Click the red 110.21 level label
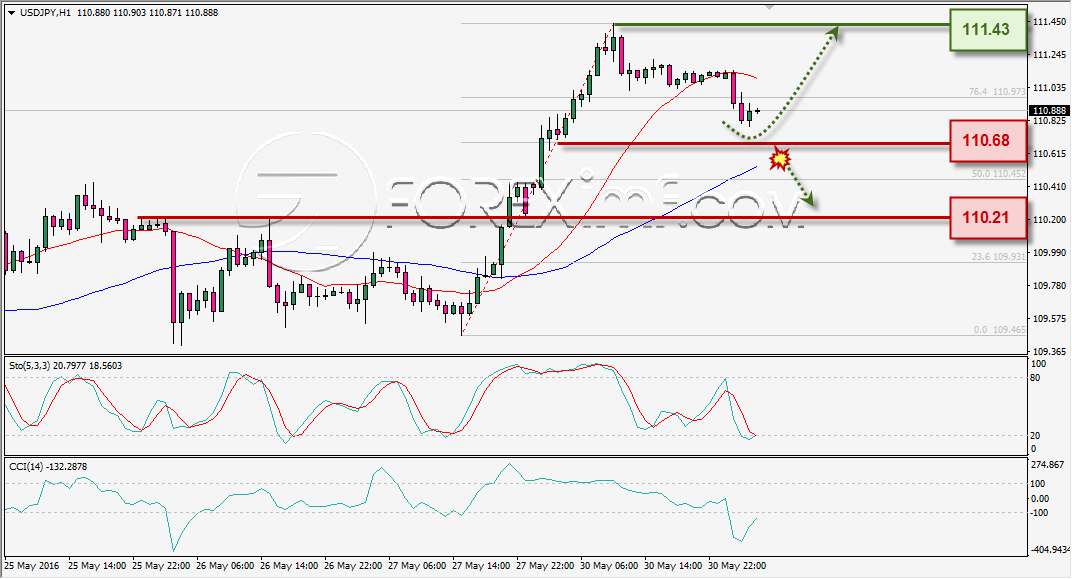The height and width of the screenshot is (579, 1072). click(988, 218)
